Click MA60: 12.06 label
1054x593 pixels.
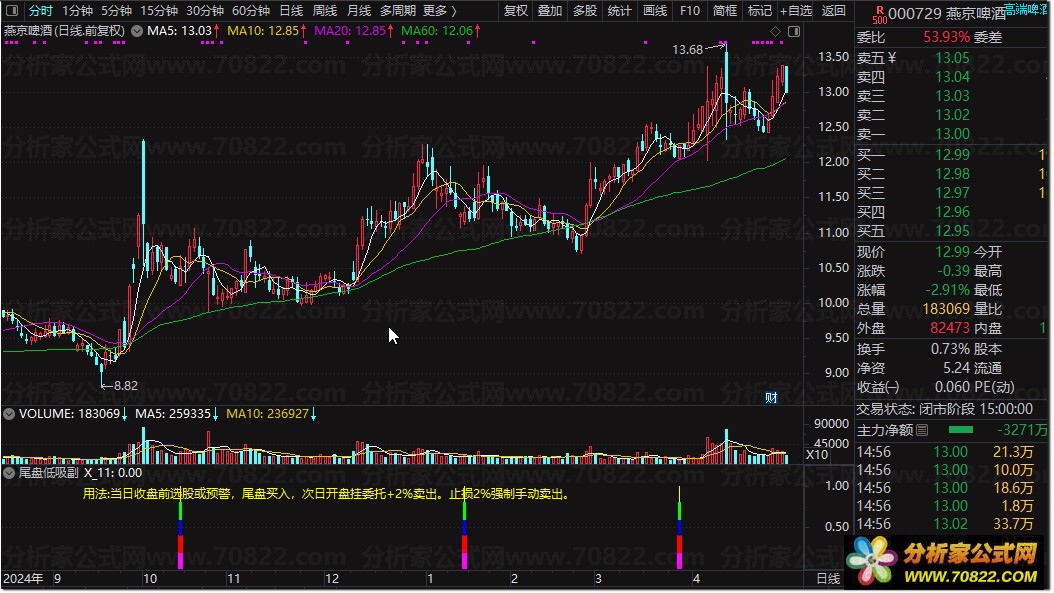tap(440, 31)
